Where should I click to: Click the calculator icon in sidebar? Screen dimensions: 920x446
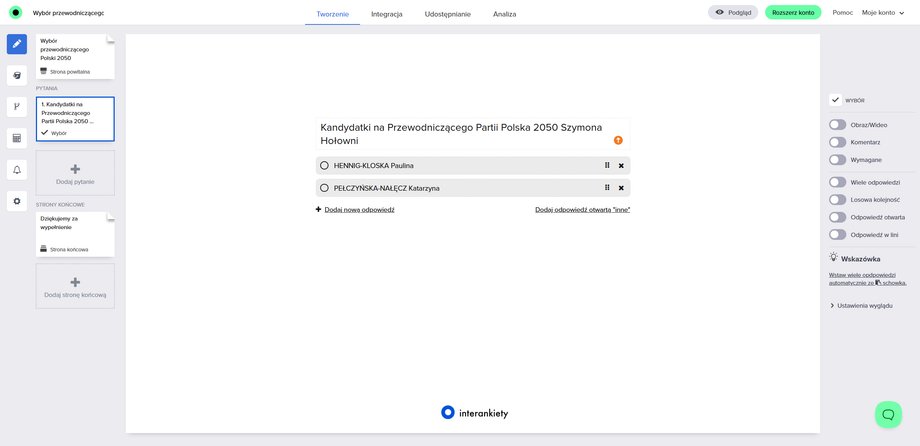(x=17, y=138)
